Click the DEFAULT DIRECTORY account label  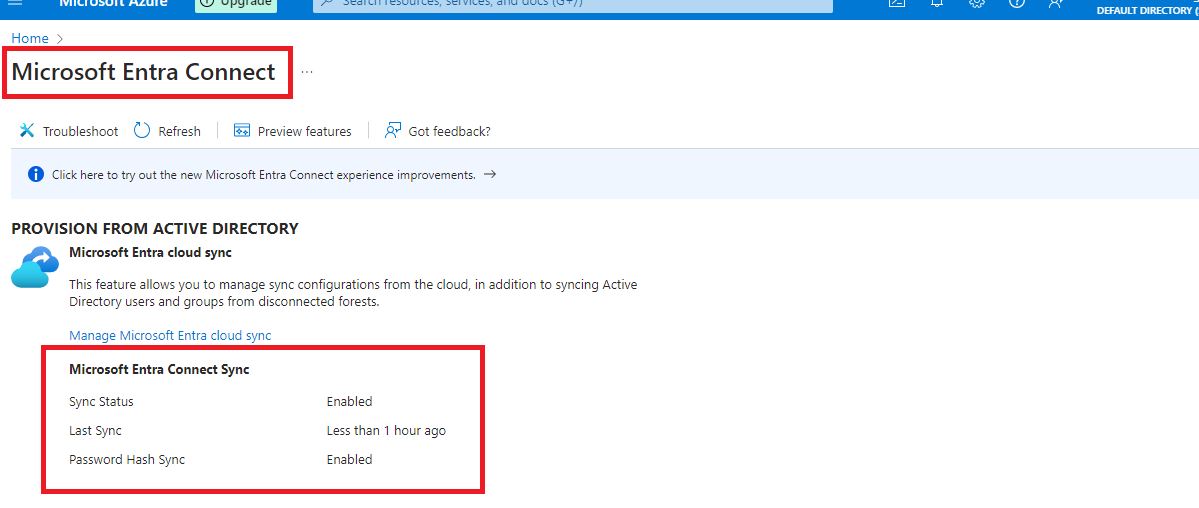(1147, 11)
